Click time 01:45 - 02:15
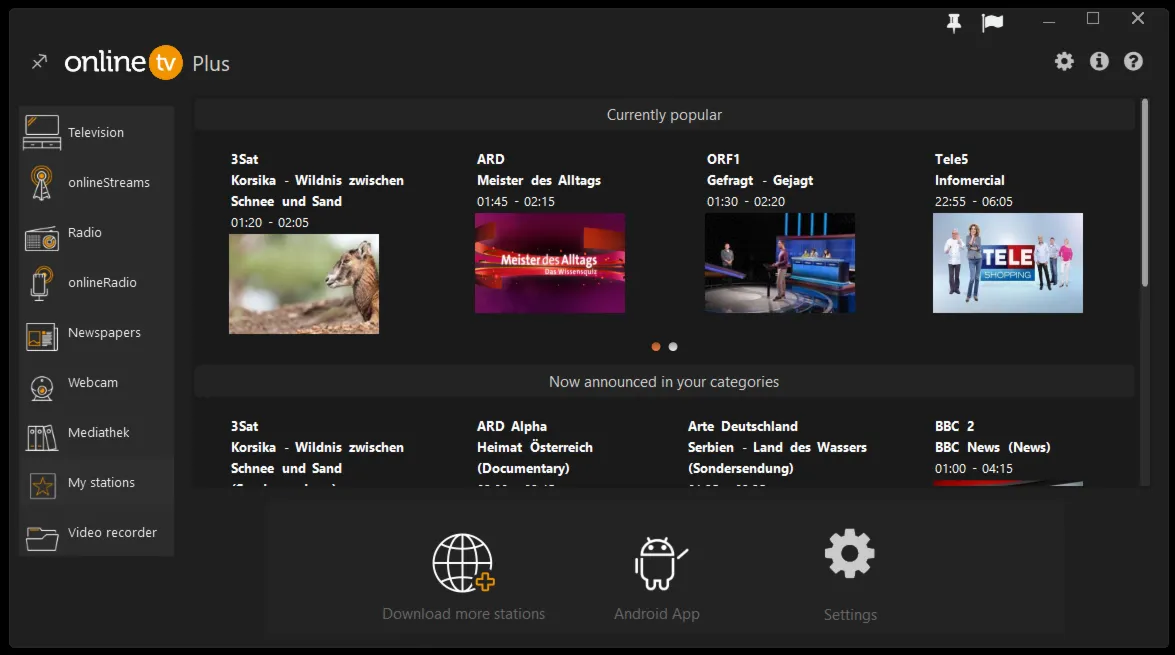The width and height of the screenshot is (1175, 655). point(516,202)
